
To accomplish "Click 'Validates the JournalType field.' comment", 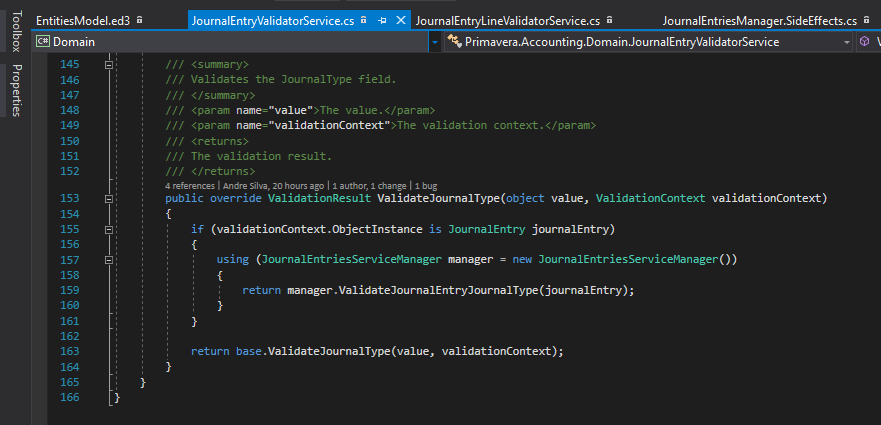I will pos(293,80).
